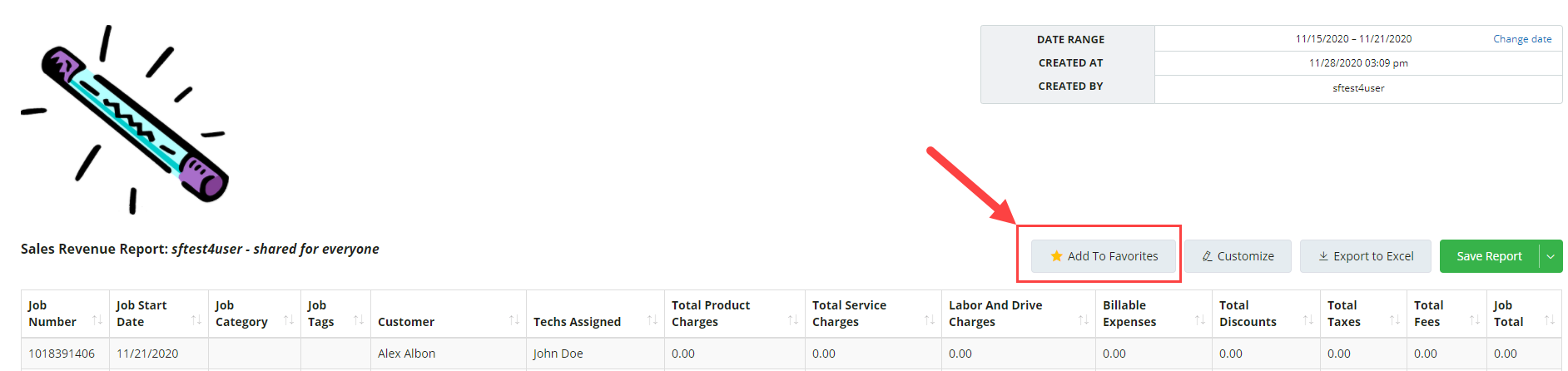Sort by Job Tags column arrows

(x=359, y=320)
